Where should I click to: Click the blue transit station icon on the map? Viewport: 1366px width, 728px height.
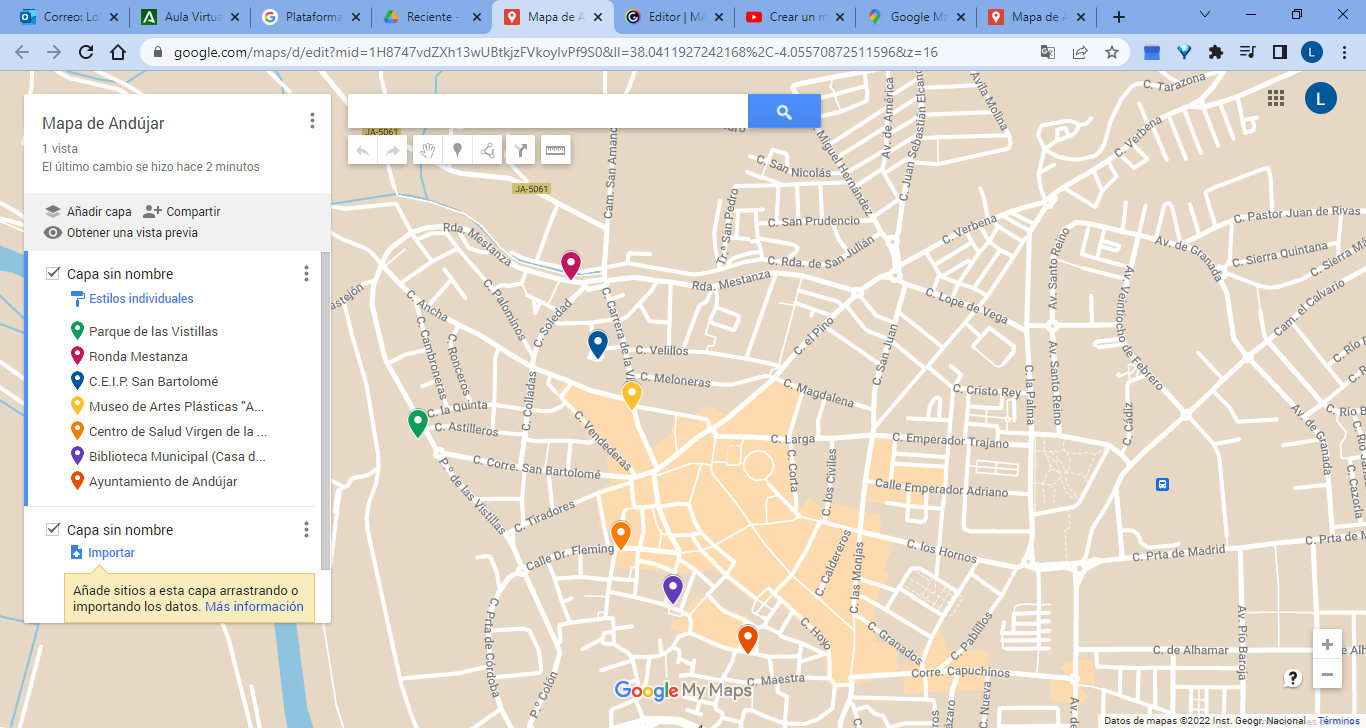click(1161, 484)
